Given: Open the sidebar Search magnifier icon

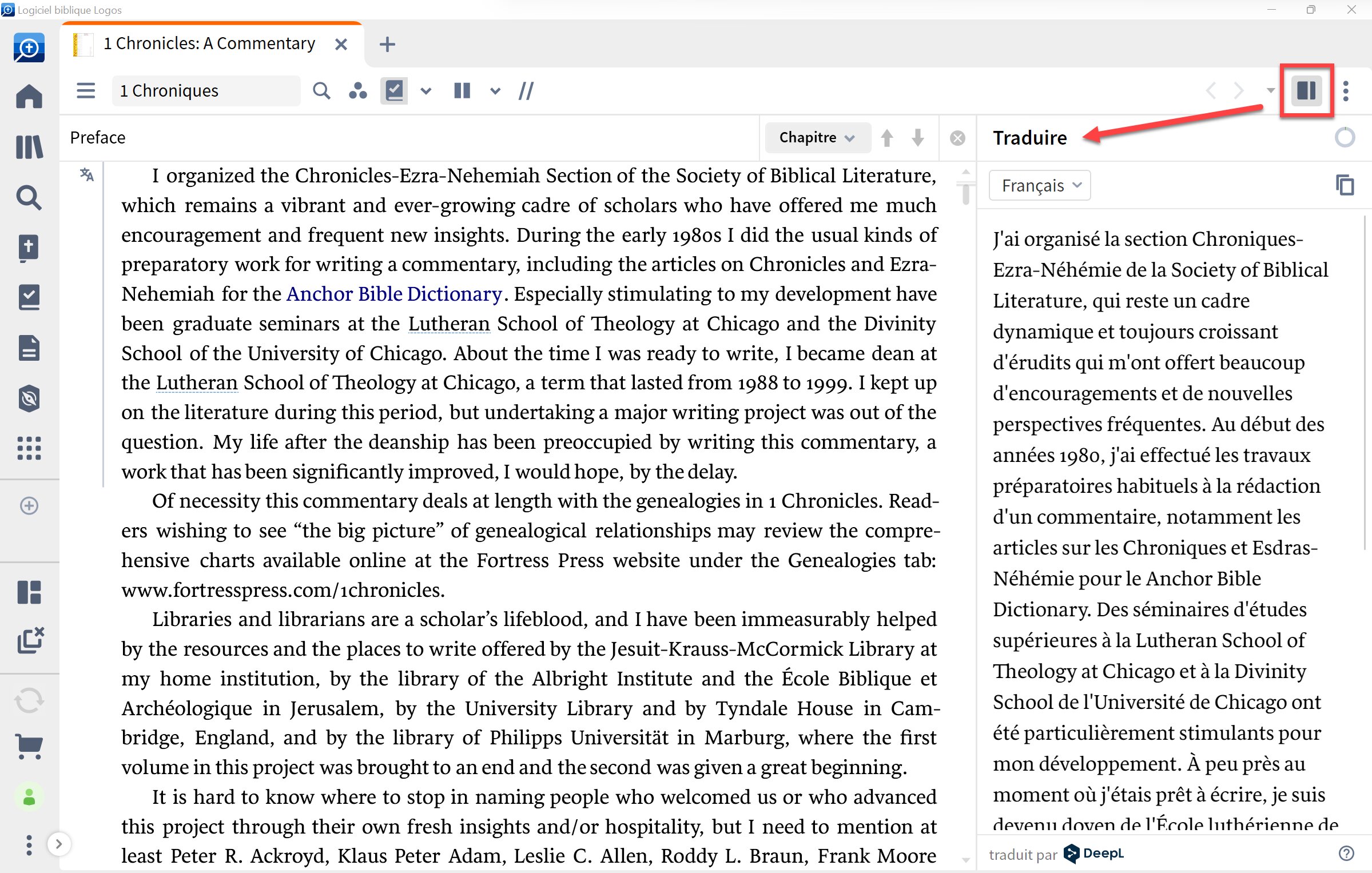Looking at the screenshot, I should [29, 198].
